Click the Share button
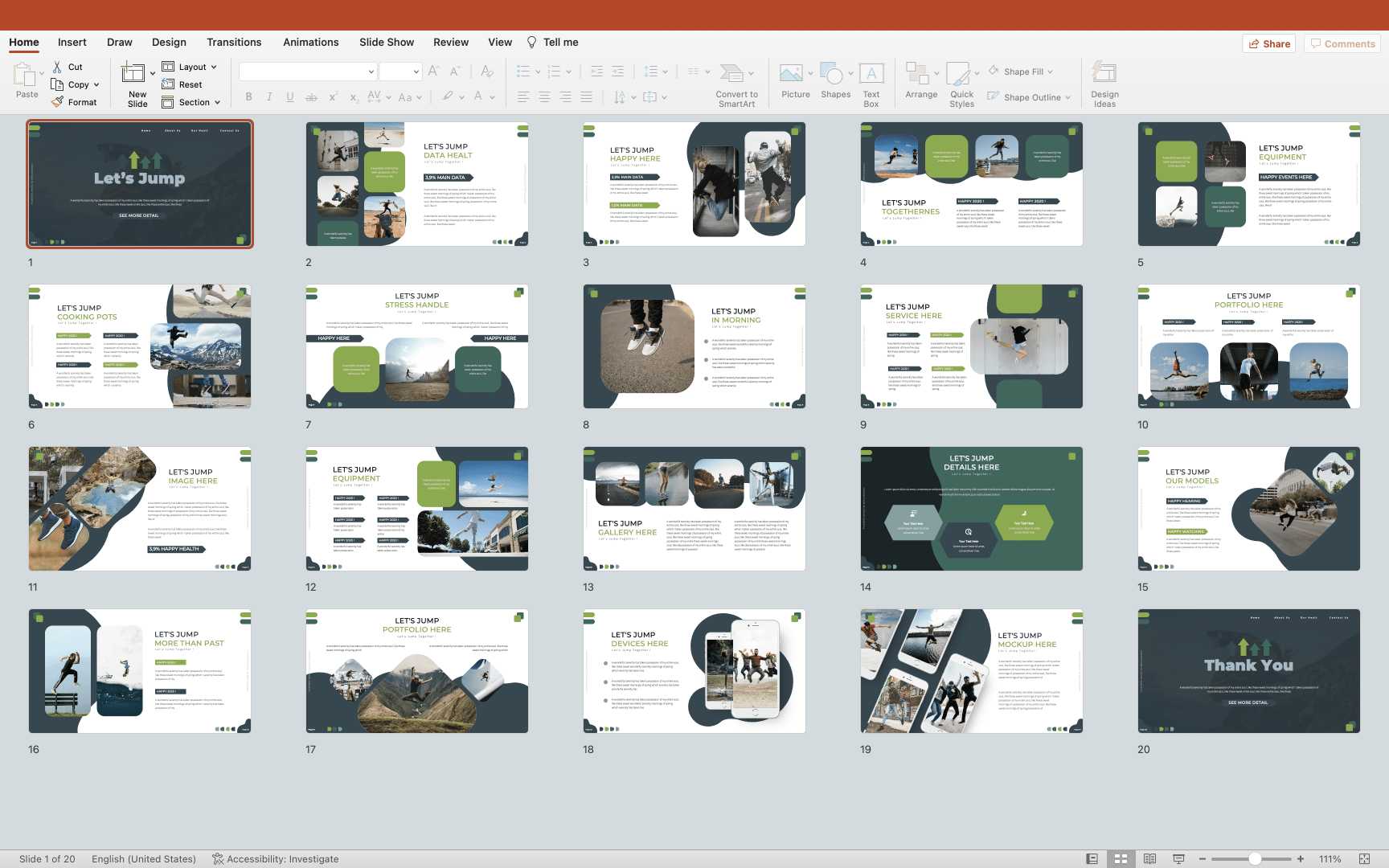 tap(1268, 43)
